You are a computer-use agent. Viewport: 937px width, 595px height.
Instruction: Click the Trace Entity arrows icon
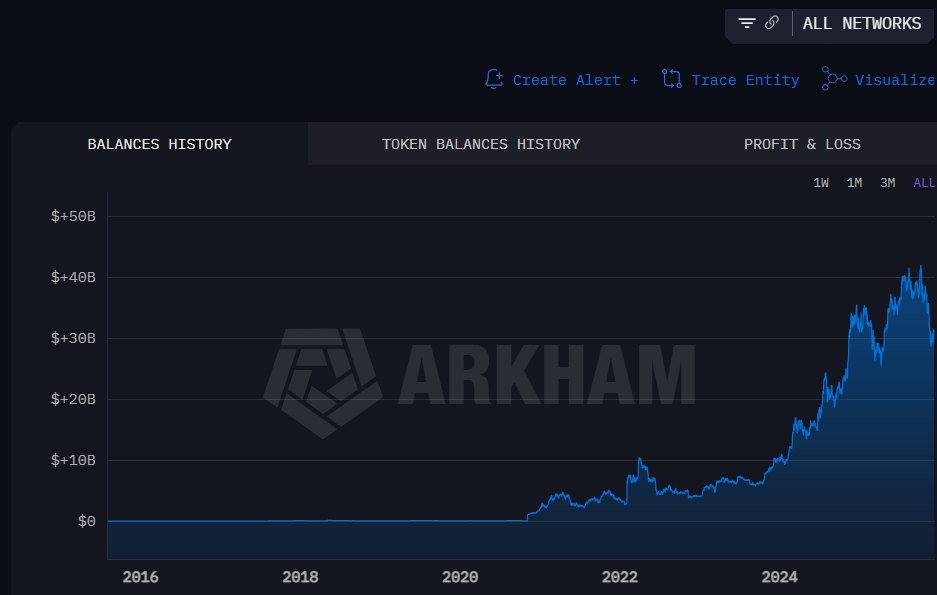(x=672, y=79)
